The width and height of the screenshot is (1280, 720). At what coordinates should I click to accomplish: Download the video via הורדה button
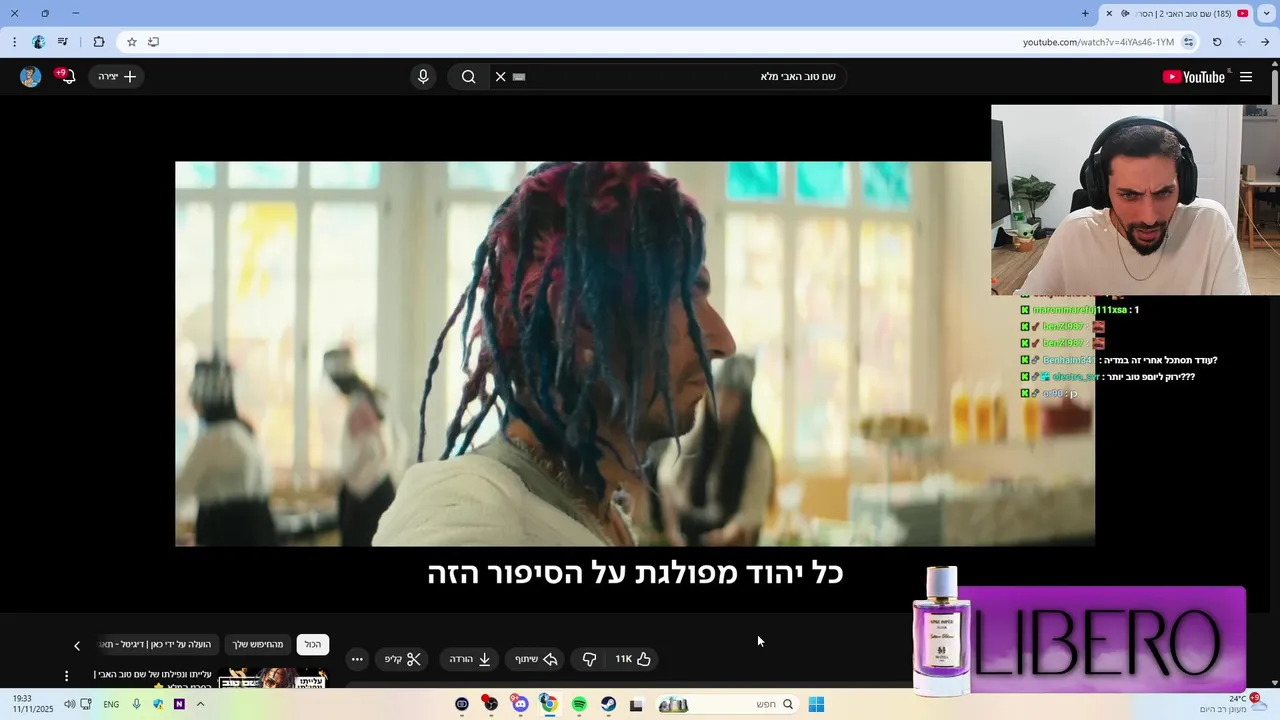tap(470, 659)
